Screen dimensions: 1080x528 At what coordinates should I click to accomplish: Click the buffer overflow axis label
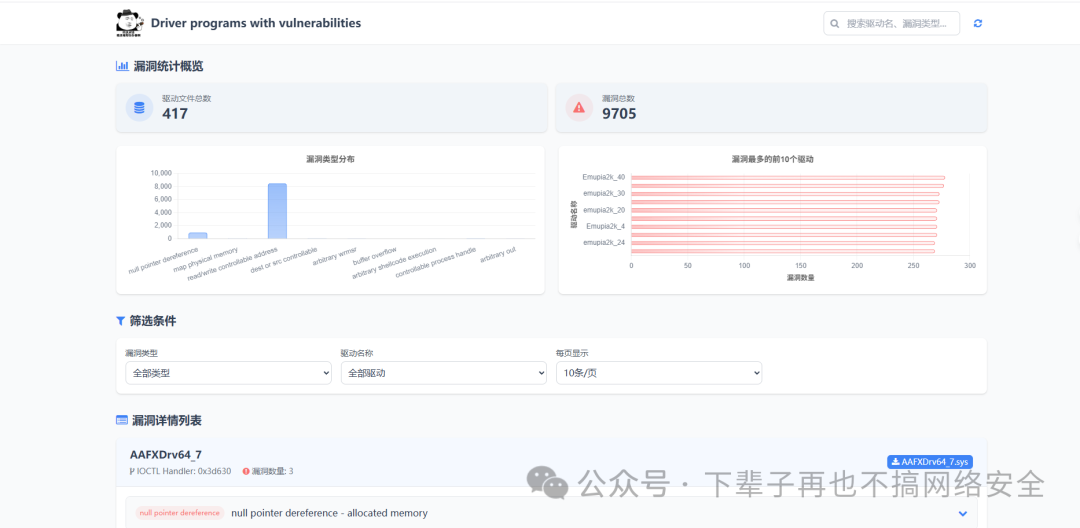(x=375, y=256)
